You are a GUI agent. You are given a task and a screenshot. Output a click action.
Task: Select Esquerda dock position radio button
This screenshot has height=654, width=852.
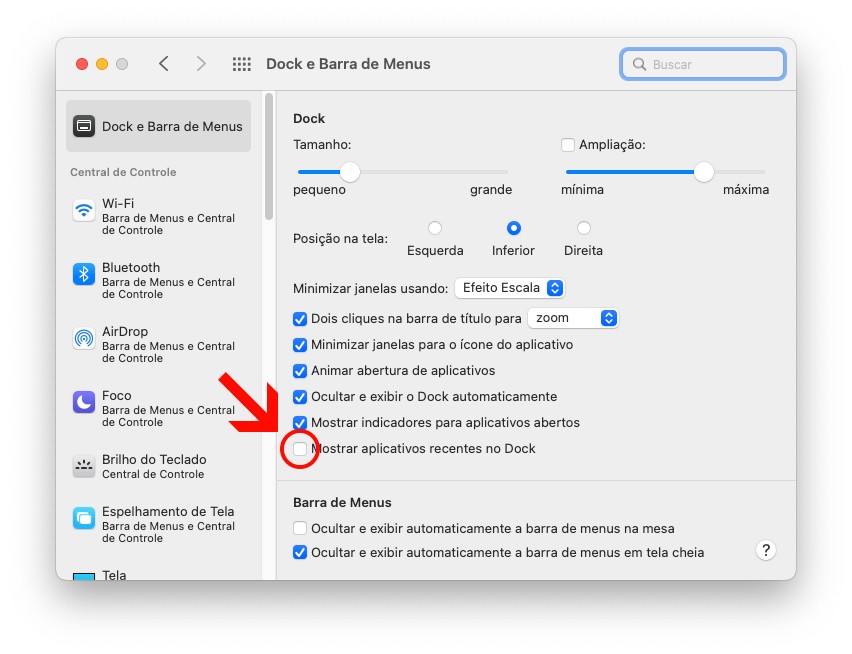(x=435, y=228)
